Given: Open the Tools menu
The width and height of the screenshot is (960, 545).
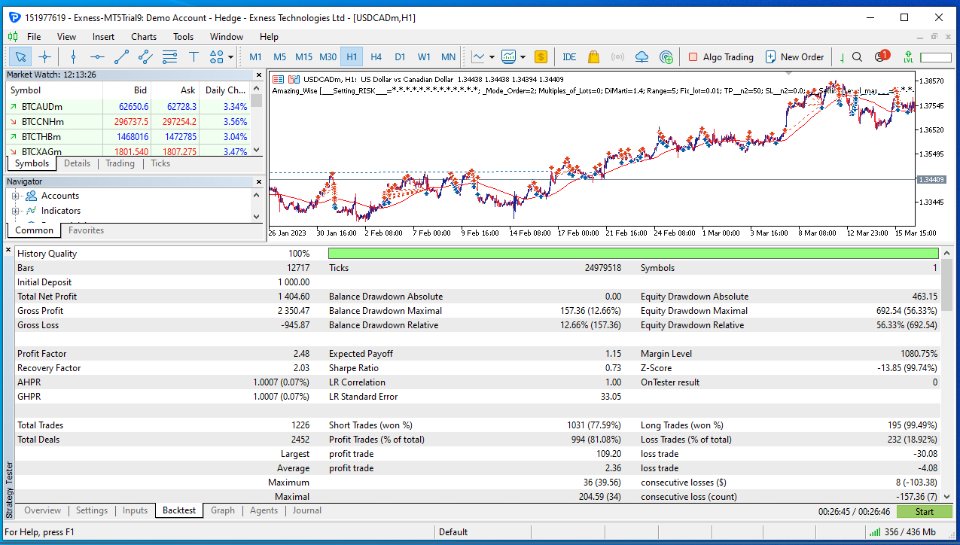Looking at the screenshot, I should (183, 37).
